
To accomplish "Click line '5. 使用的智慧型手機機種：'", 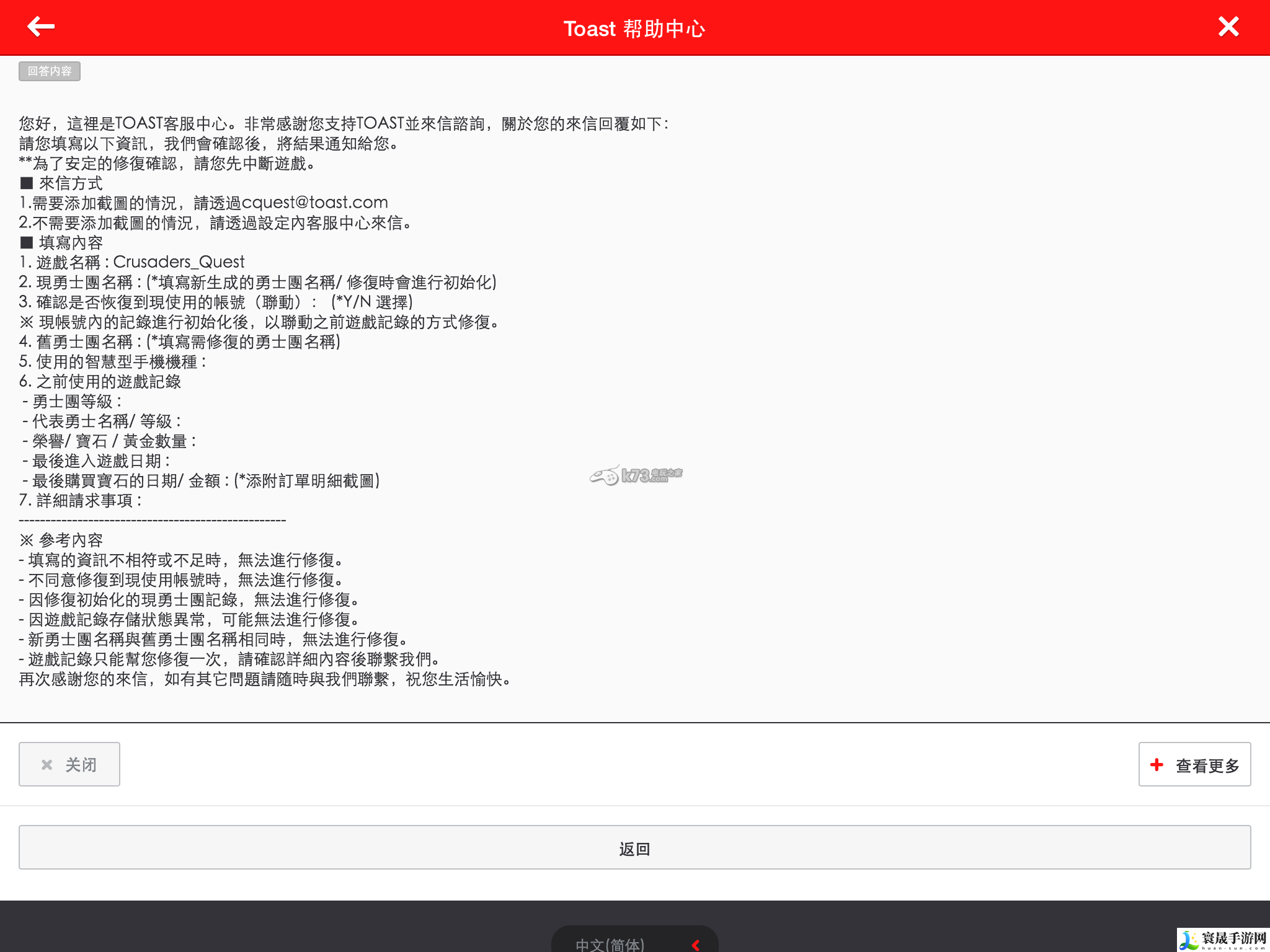I will click(x=114, y=362).
